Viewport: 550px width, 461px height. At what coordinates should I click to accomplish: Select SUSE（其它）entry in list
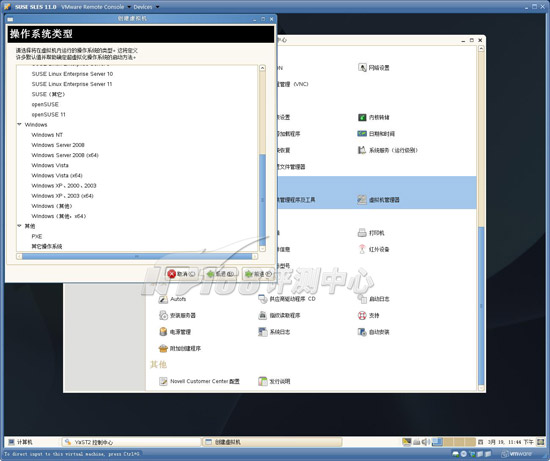point(48,94)
